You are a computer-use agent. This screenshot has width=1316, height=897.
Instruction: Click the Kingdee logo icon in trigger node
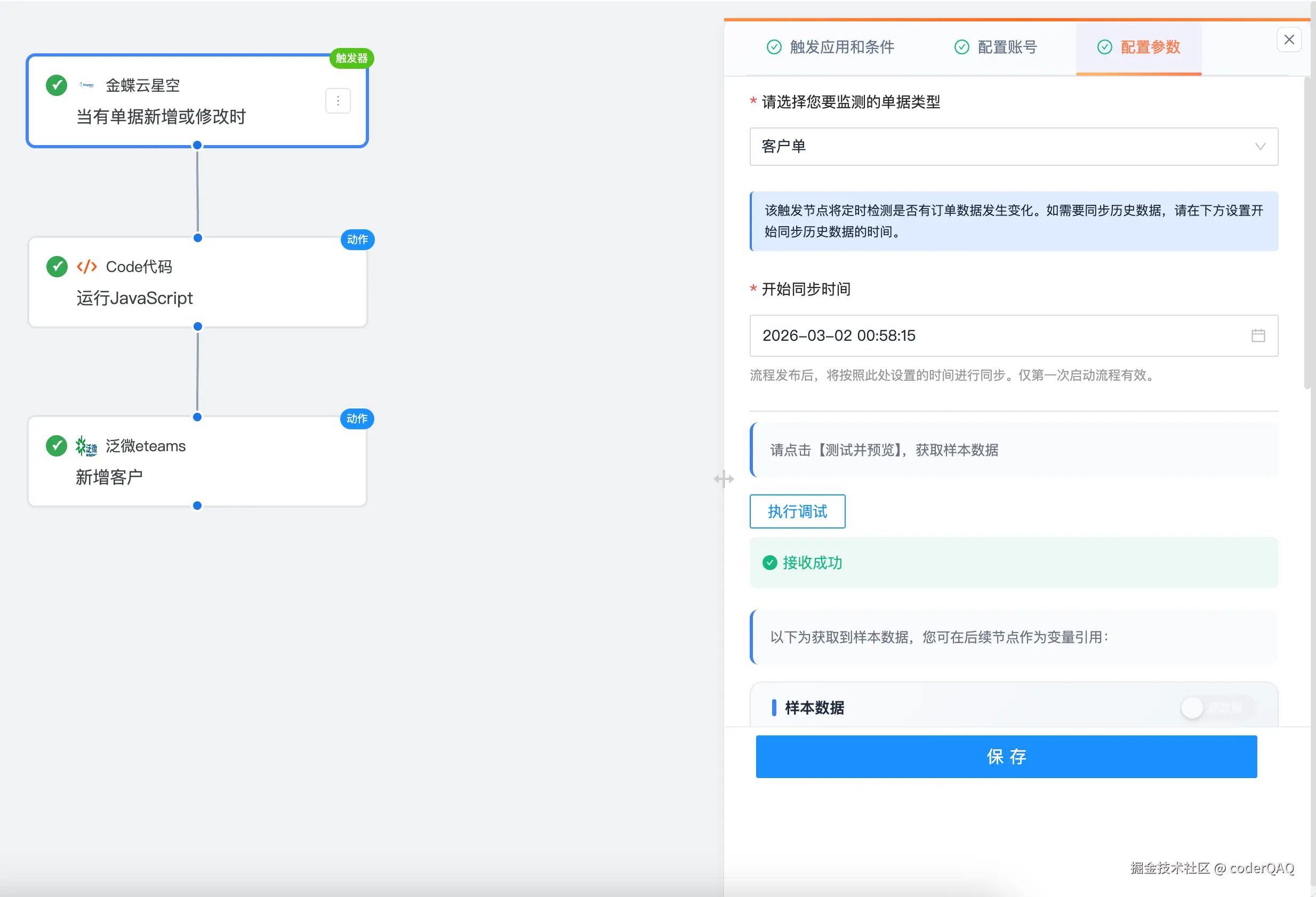(x=86, y=85)
